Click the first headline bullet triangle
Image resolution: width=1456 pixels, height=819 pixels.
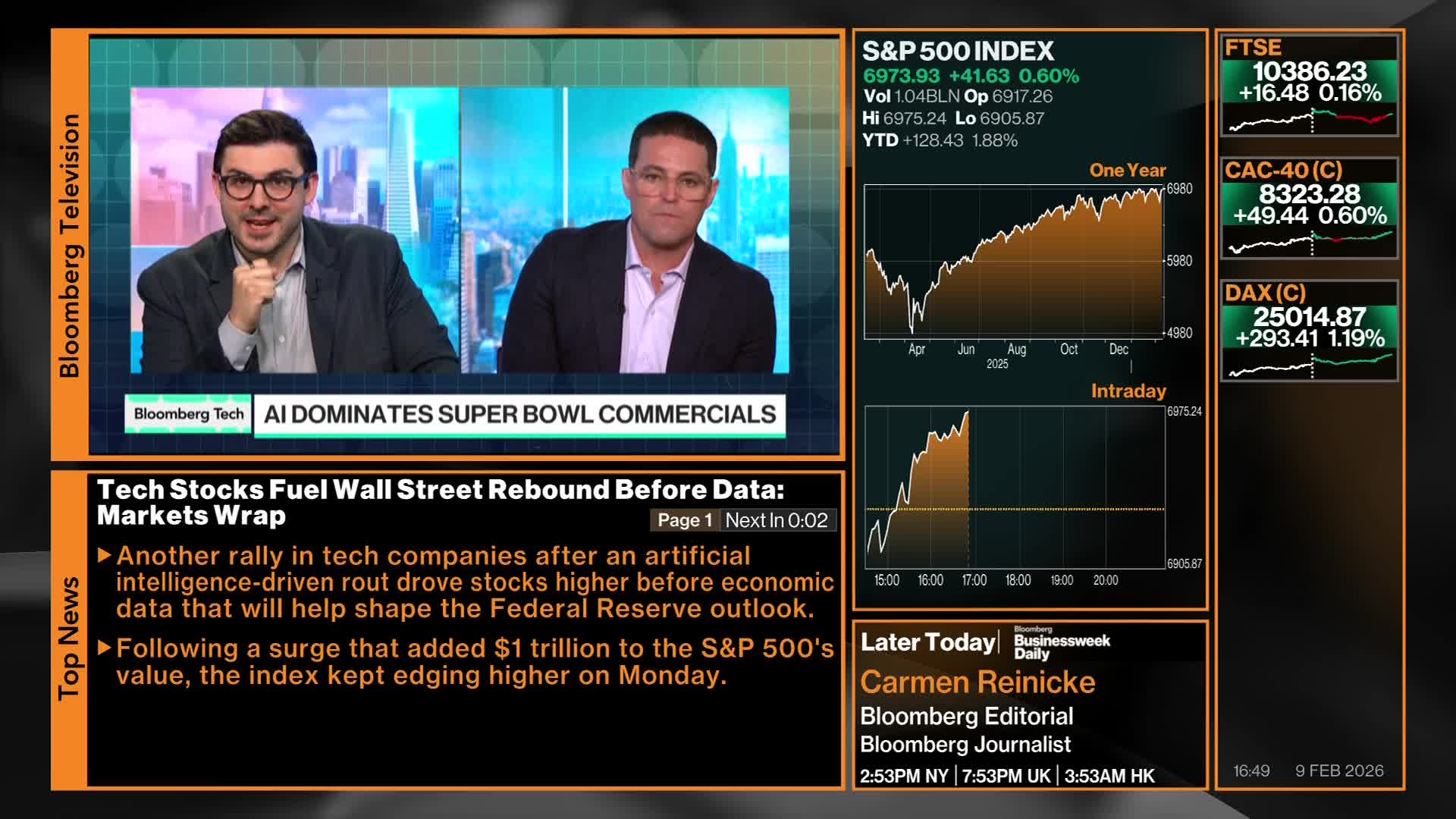[105, 556]
